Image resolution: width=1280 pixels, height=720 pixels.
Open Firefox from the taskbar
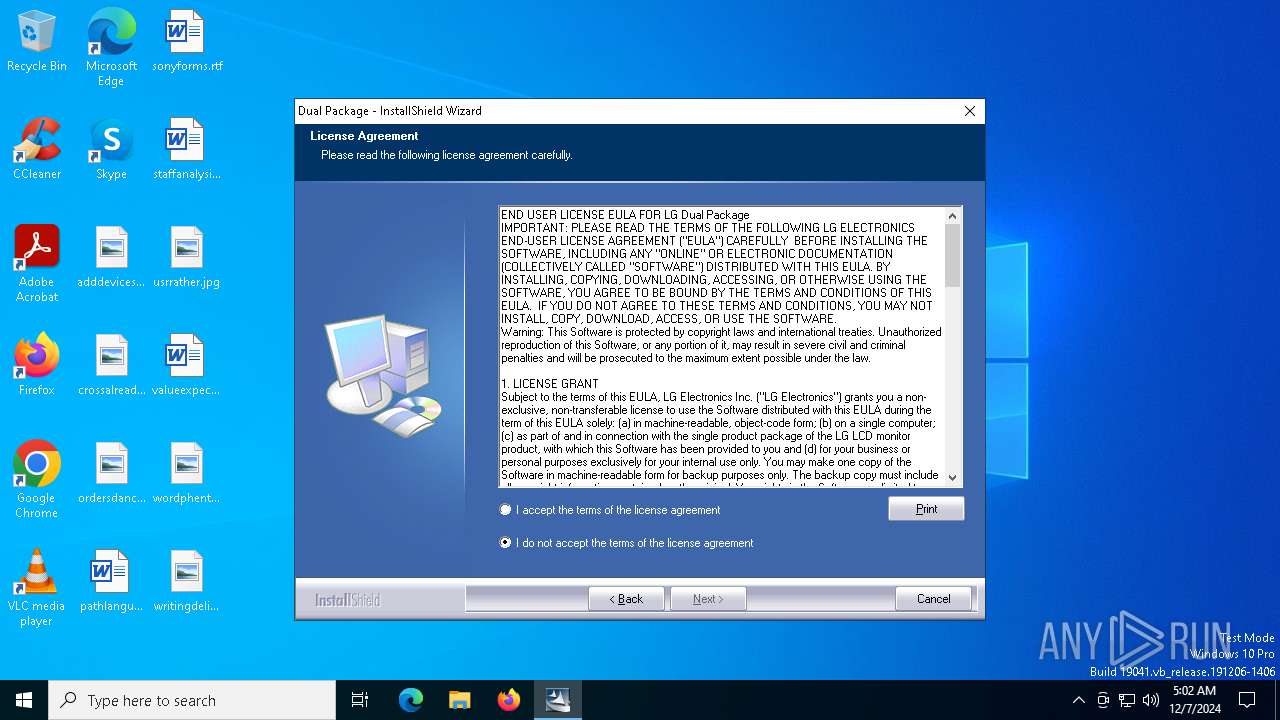pyautogui.click(x=509, y=700)
